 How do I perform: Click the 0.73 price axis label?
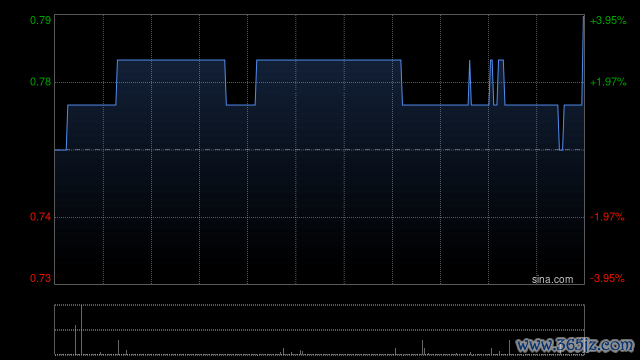coord(40,278)
